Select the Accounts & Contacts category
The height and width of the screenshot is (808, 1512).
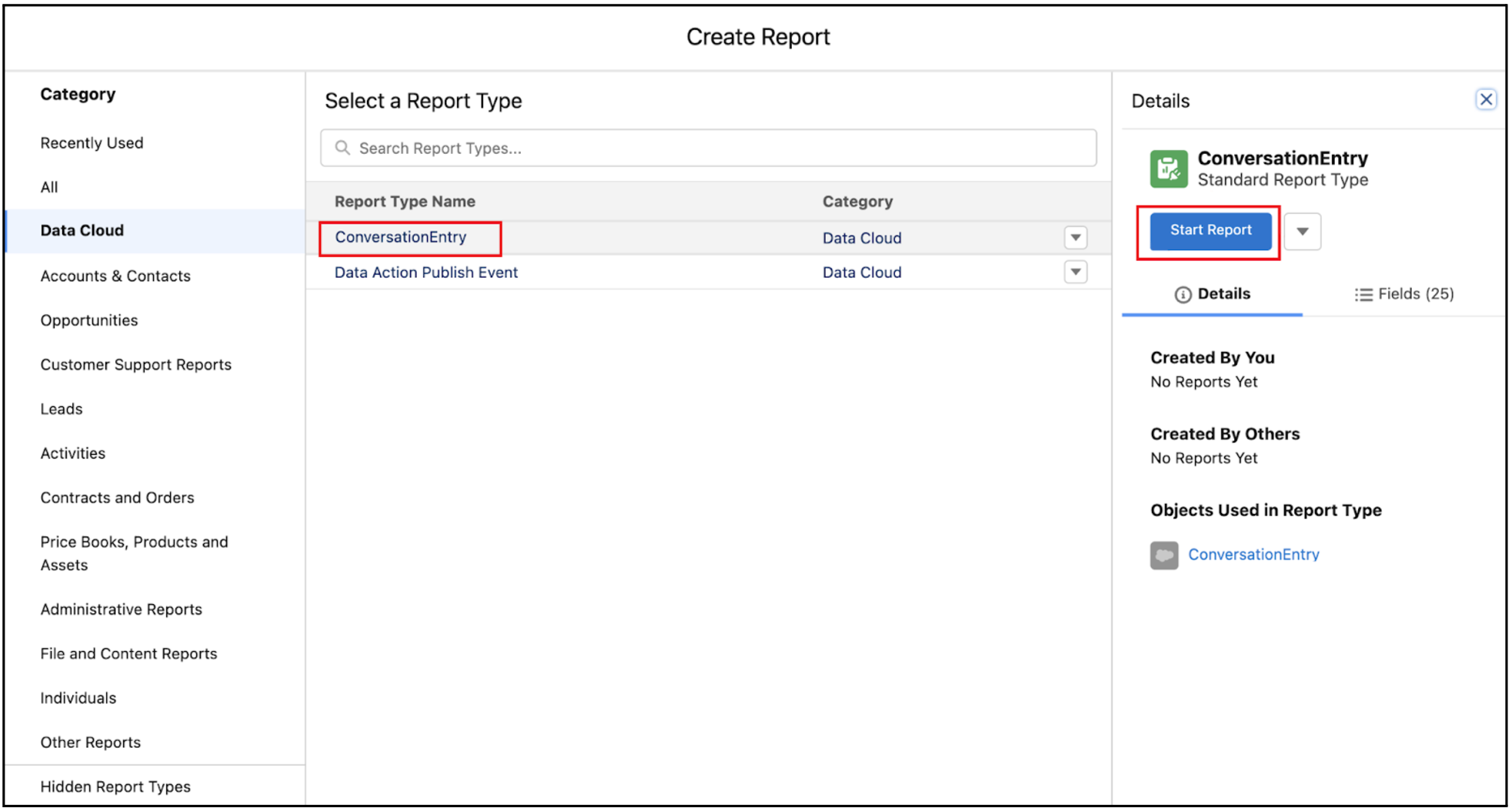(x=115, y=275)
